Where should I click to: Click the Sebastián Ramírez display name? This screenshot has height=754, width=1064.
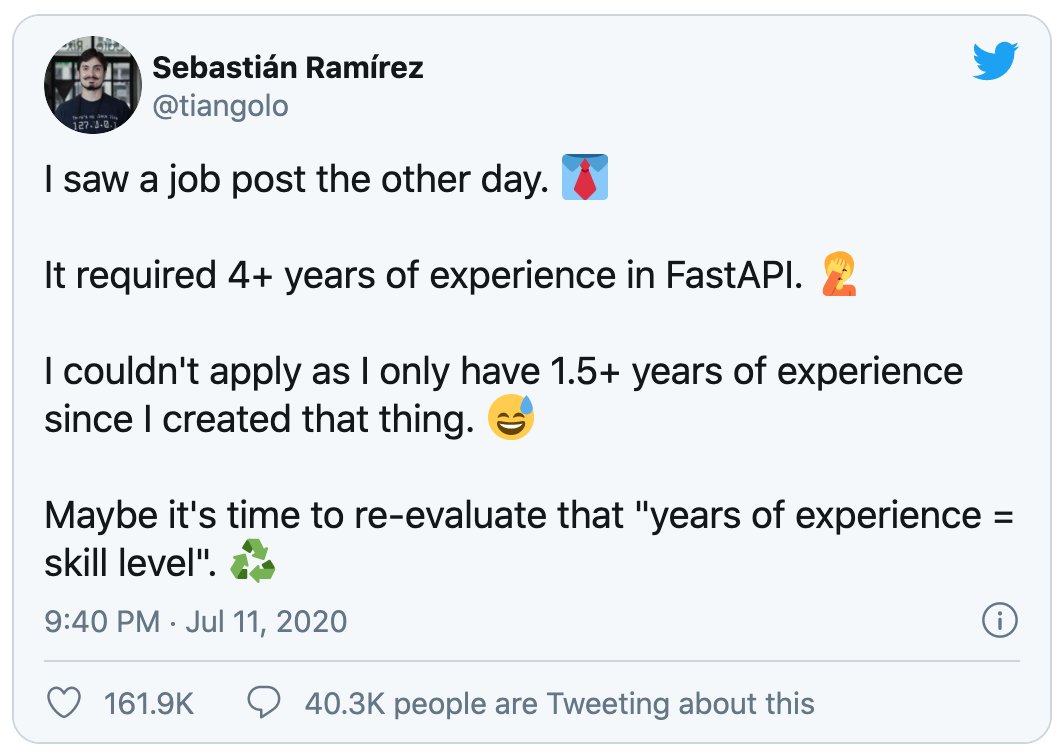coord(288,68)
